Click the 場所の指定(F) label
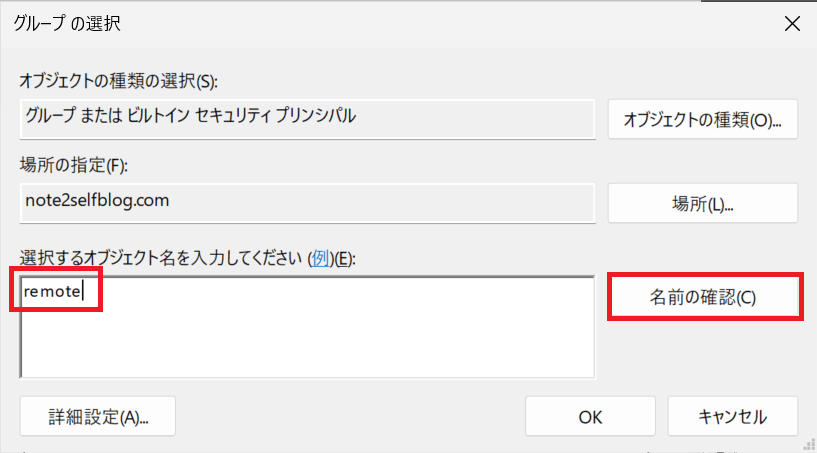The image size is (817, 453). tap(74, 165)
